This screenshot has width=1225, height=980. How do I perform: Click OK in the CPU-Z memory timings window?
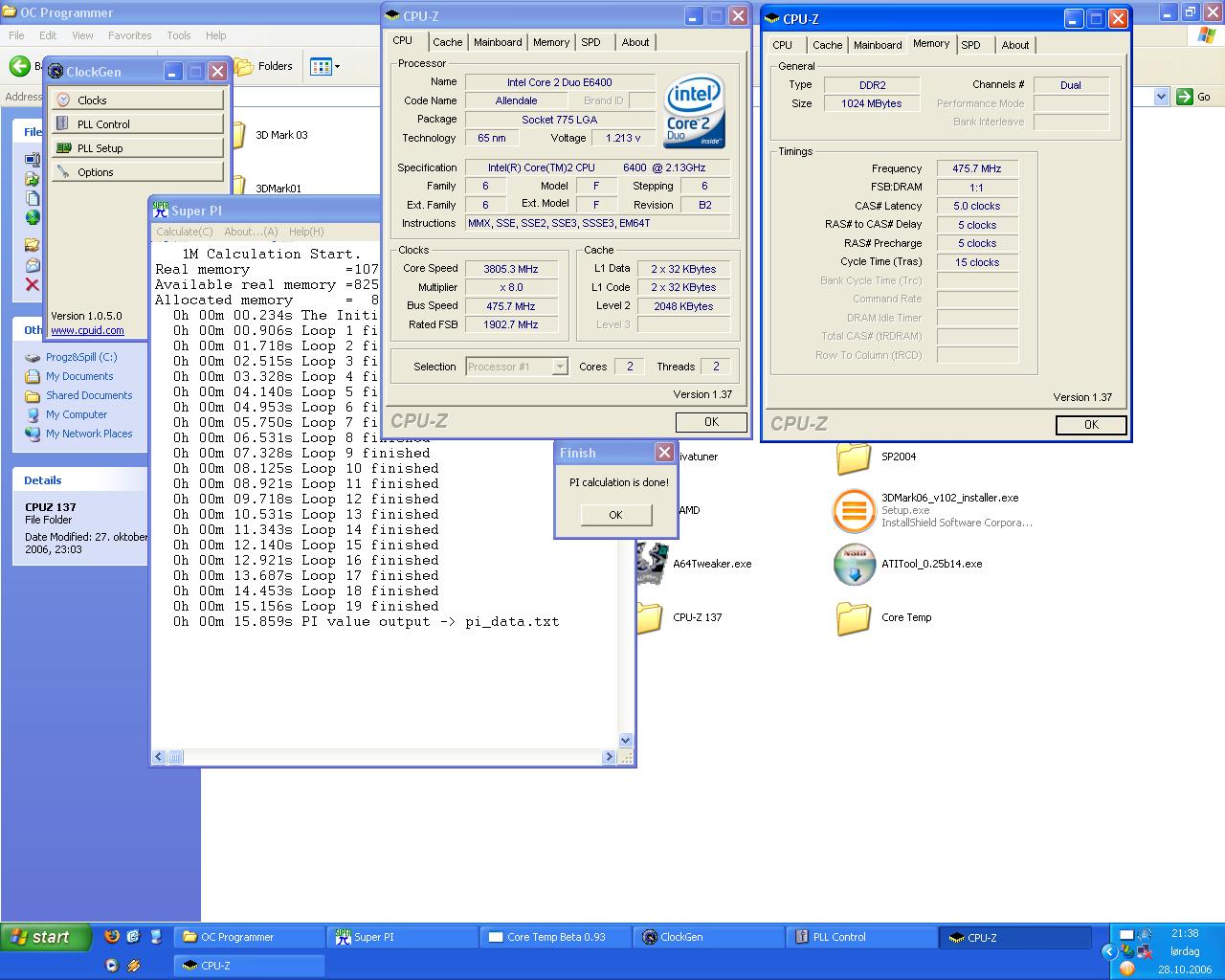pos(1091,425)
